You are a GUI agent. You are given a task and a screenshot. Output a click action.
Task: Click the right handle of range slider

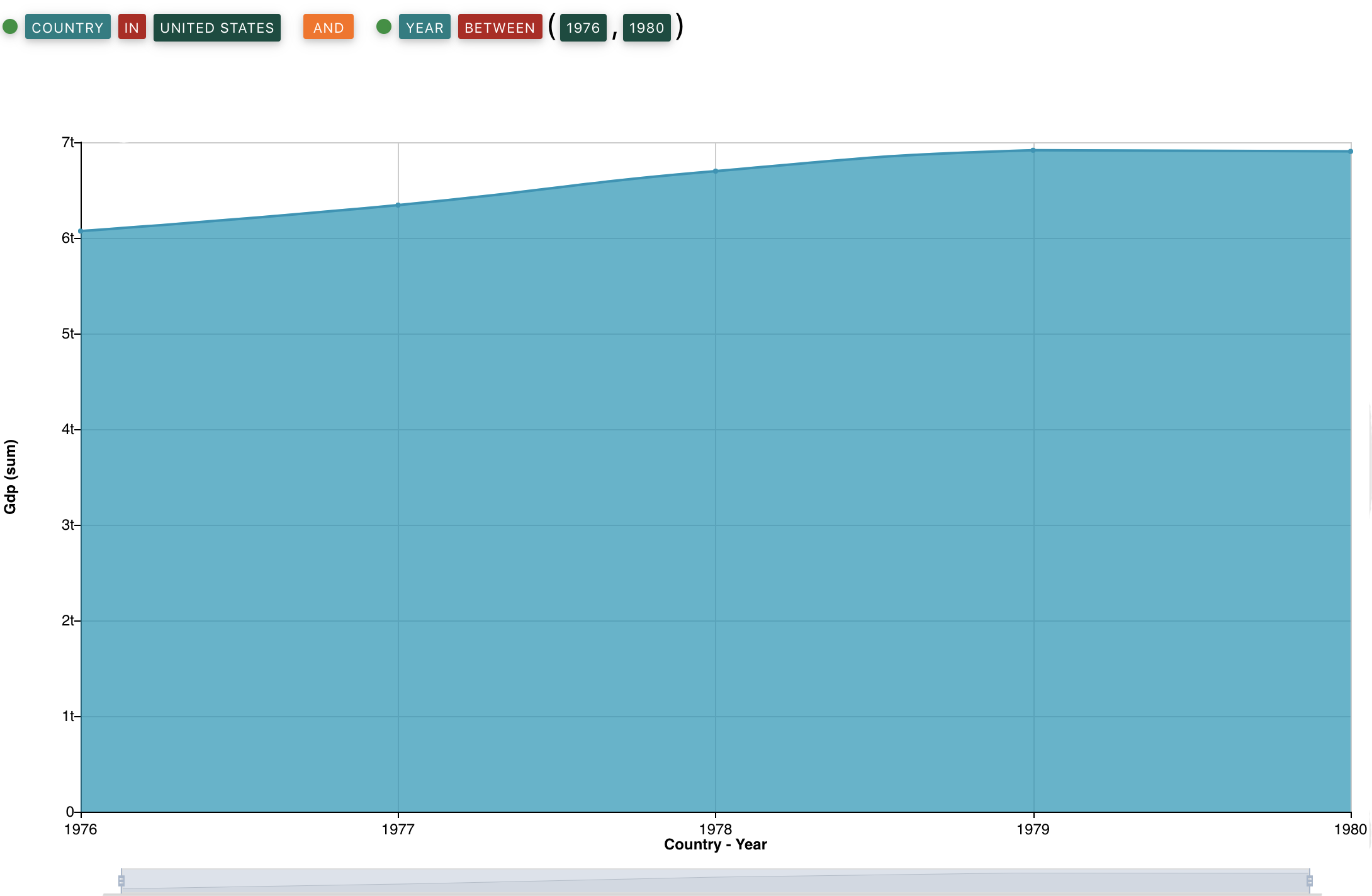point(1309,880)
